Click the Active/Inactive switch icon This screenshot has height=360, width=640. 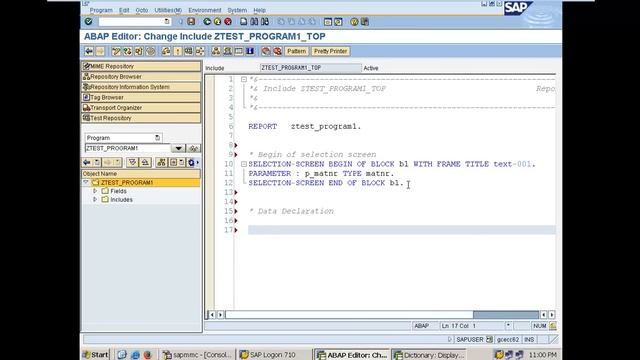tap(128, 51)
